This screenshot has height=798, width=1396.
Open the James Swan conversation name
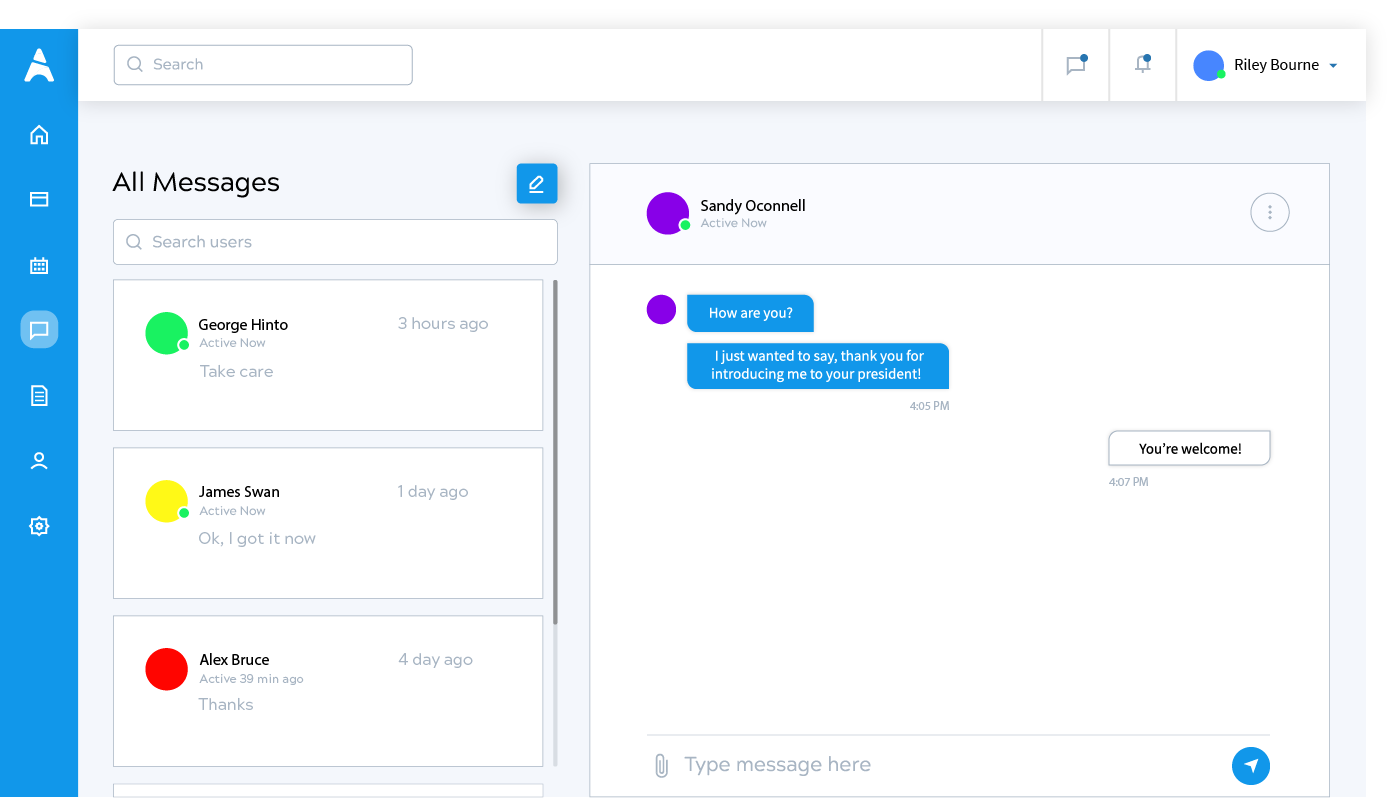click(239, 492)
